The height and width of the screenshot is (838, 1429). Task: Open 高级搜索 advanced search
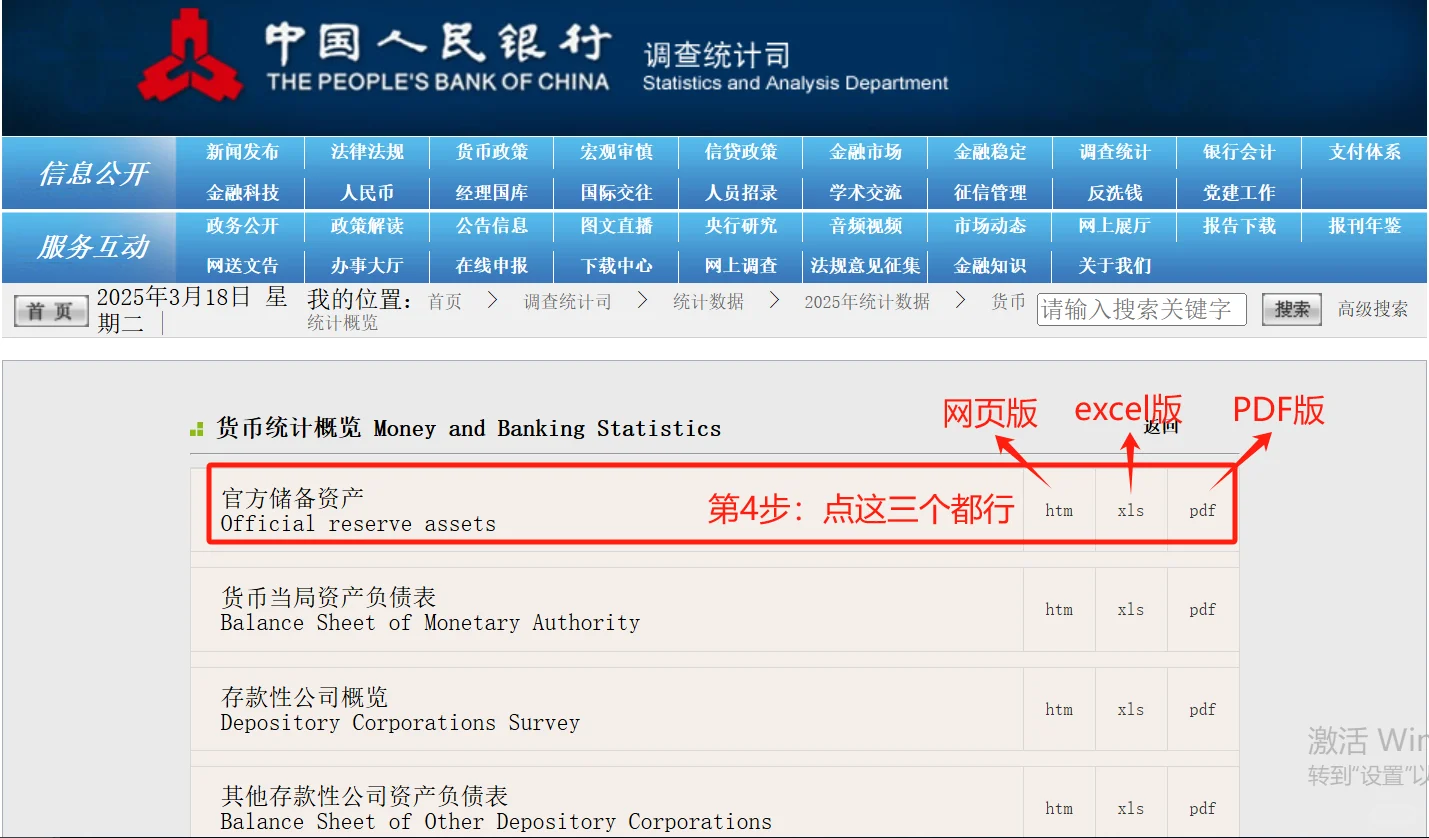(x=1373, y=309)
